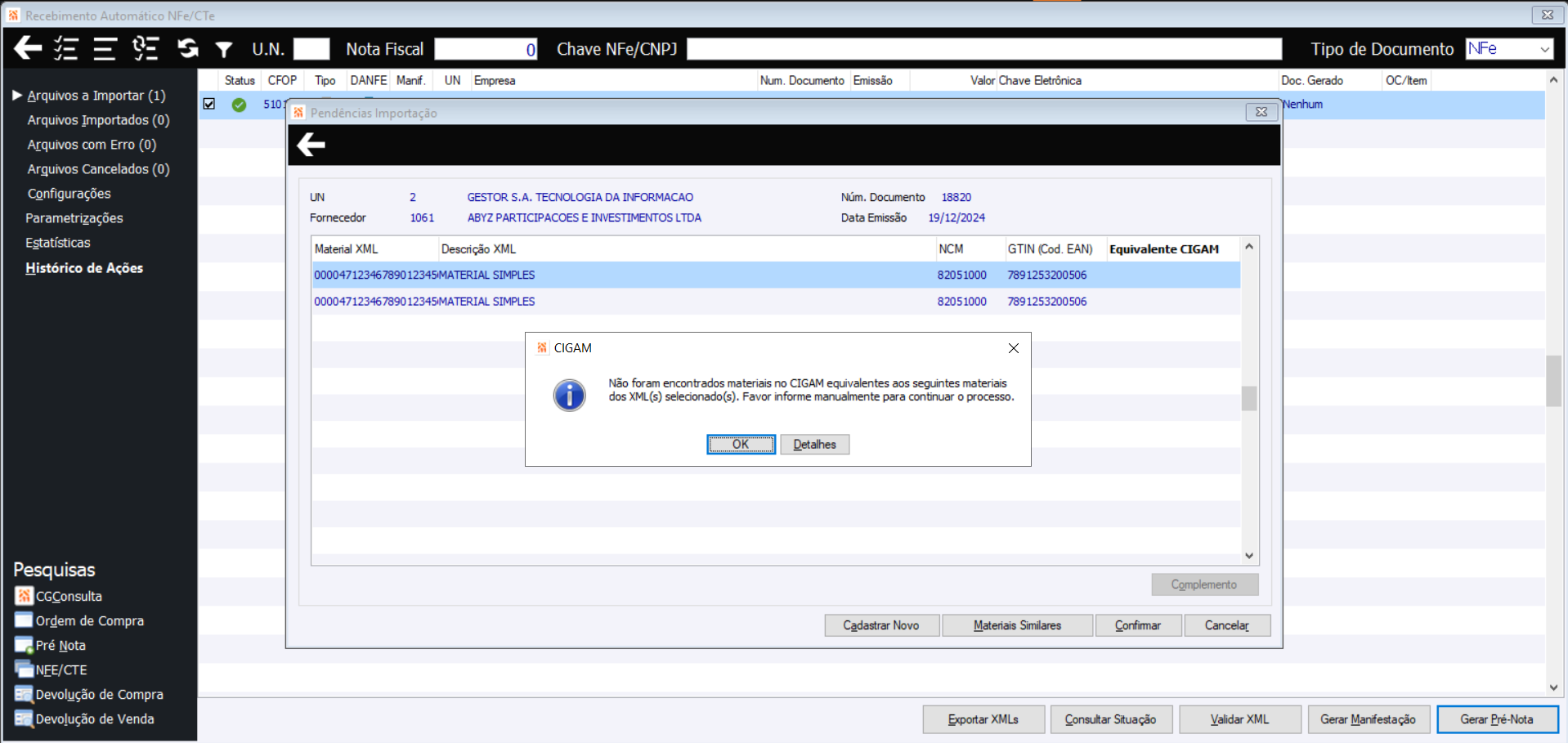
Task: Open Ordem de Compra search link
Action: (x=90, y=620)
